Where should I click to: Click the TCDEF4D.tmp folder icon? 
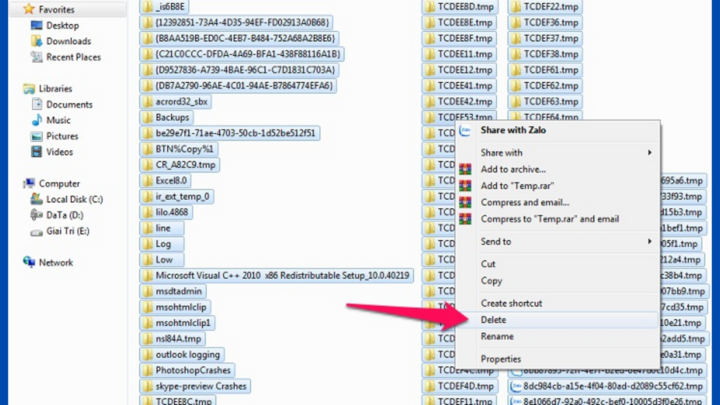pyautogui.click(x=430, y=387)
